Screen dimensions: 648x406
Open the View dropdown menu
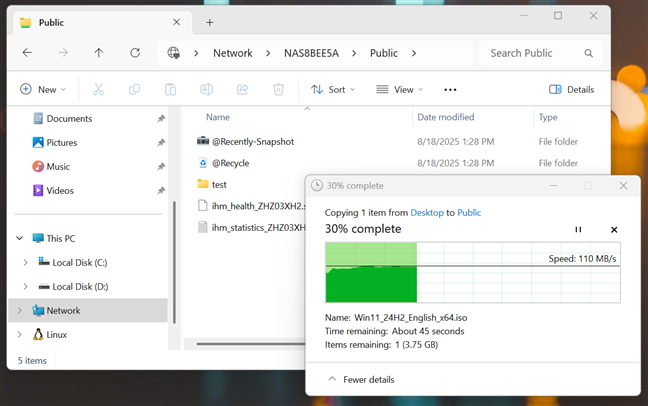click(399, 89)
